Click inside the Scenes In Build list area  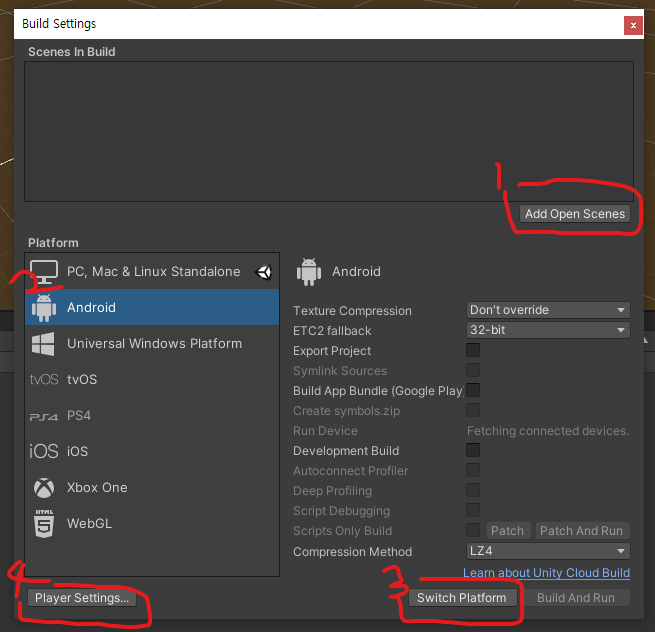click(329, 132)
